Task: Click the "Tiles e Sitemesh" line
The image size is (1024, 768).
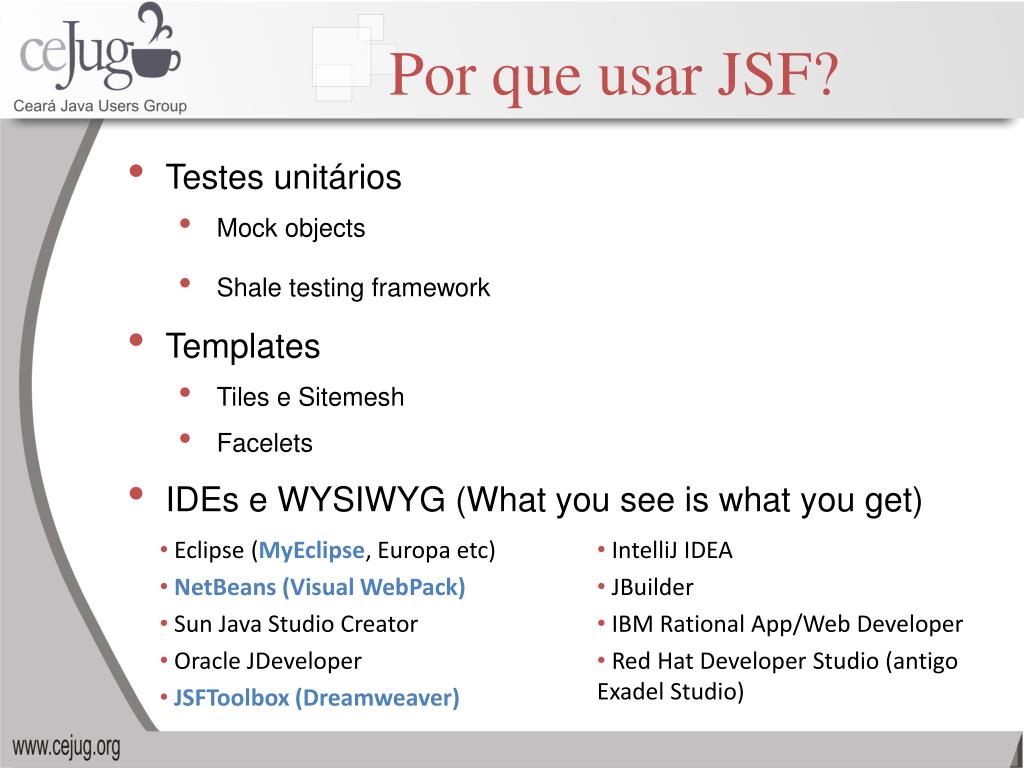Action: 310,396
